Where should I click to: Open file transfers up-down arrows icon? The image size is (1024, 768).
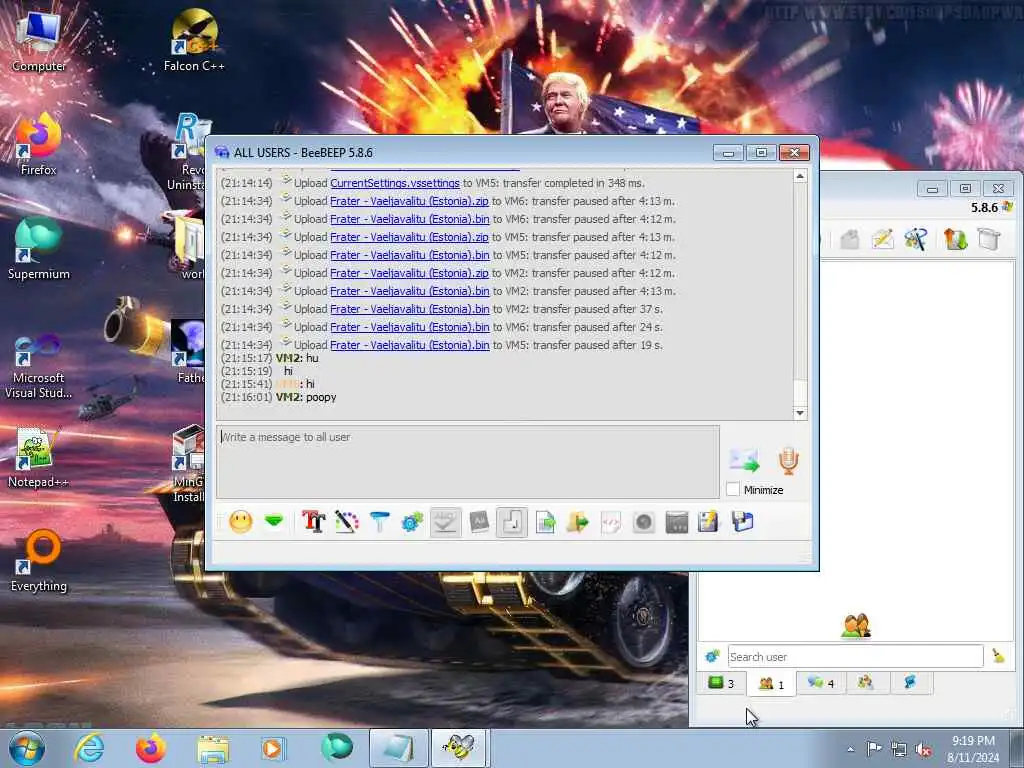[955, 239]
